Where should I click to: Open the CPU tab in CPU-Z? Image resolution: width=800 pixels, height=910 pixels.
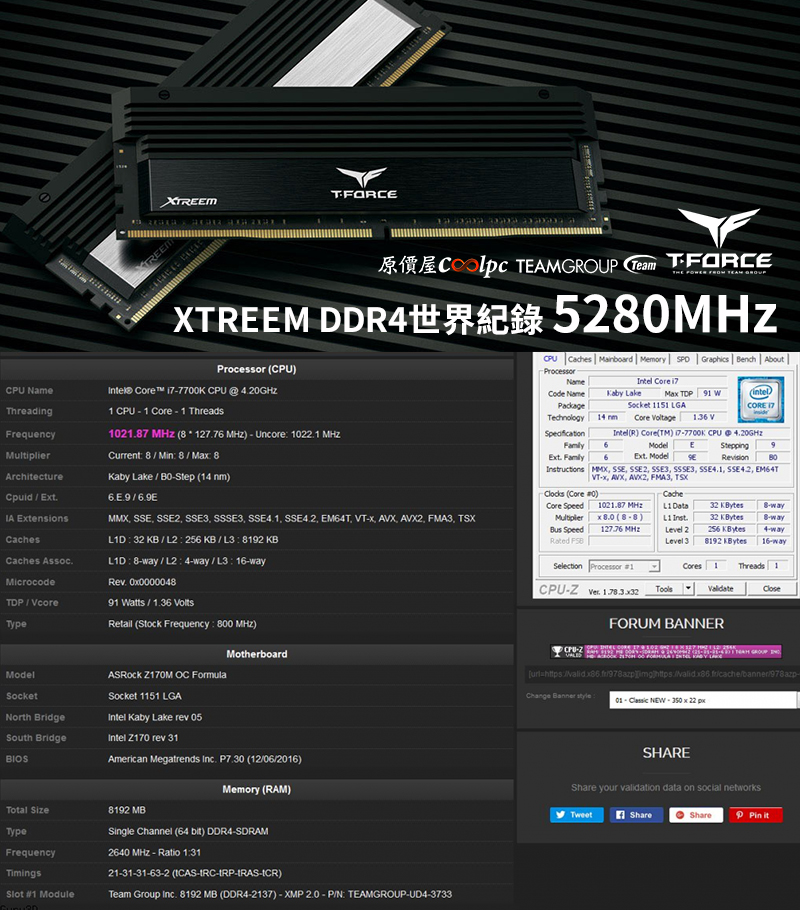tap(550, 359)
